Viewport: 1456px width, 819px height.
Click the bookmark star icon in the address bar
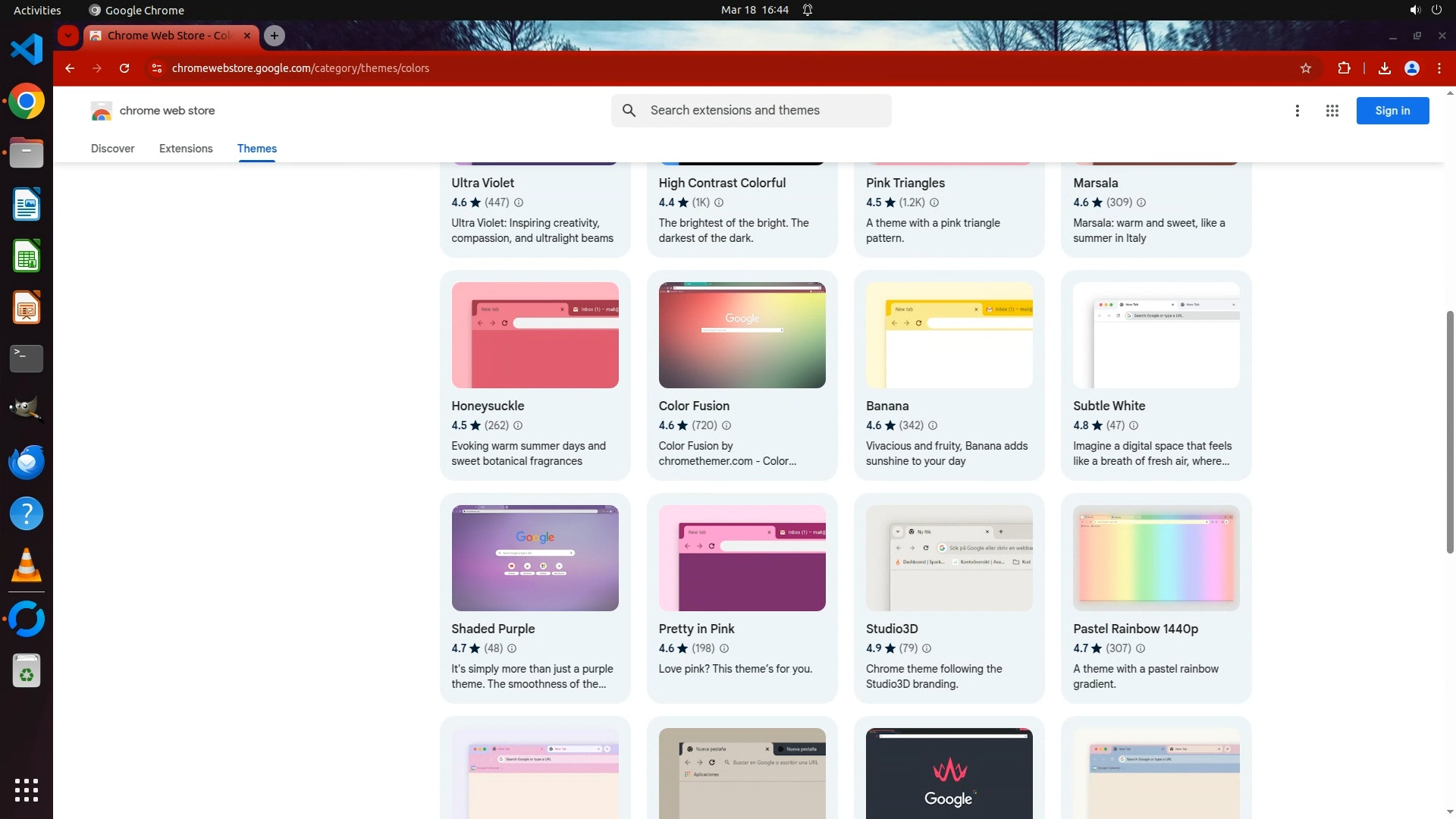point(1306,68)
